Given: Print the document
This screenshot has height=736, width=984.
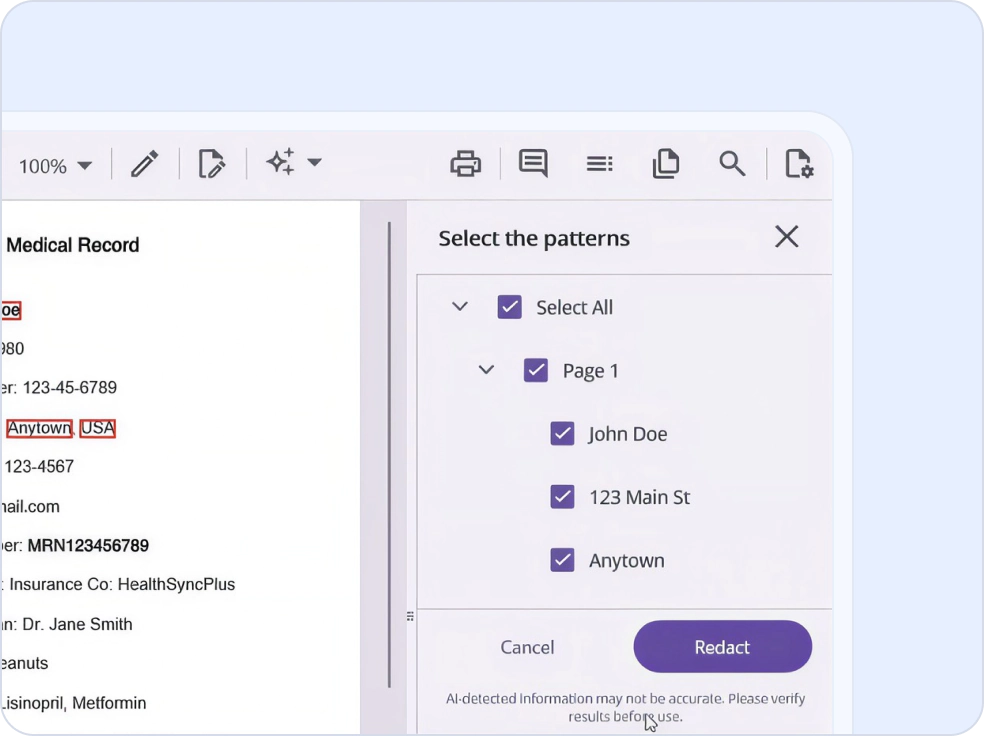Looking at the screenshot, I should pyautogui.click(x=466, y=164).
